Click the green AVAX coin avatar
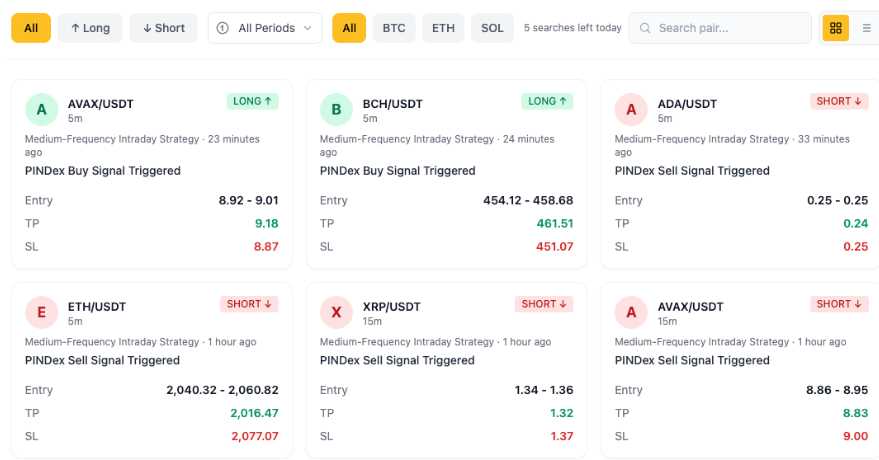 click(x=42, y=110)
